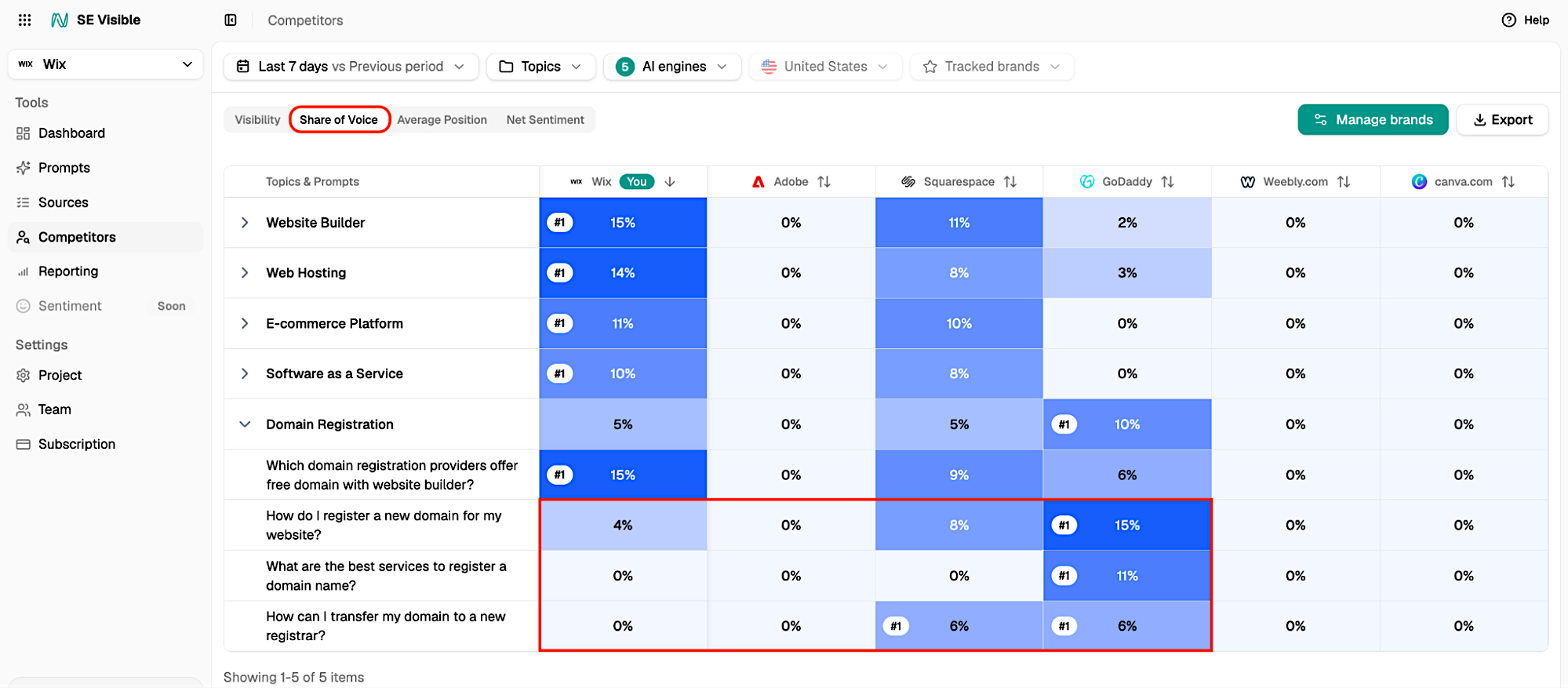Click the Topics & Prompts column header
Screen dimensions: 1568x688
point(312,182)
